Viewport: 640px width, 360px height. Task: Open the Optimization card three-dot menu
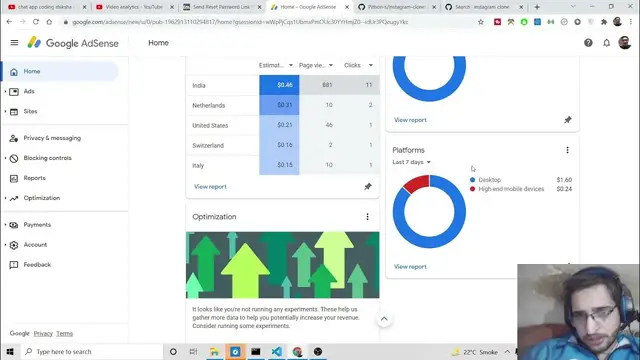367,217
